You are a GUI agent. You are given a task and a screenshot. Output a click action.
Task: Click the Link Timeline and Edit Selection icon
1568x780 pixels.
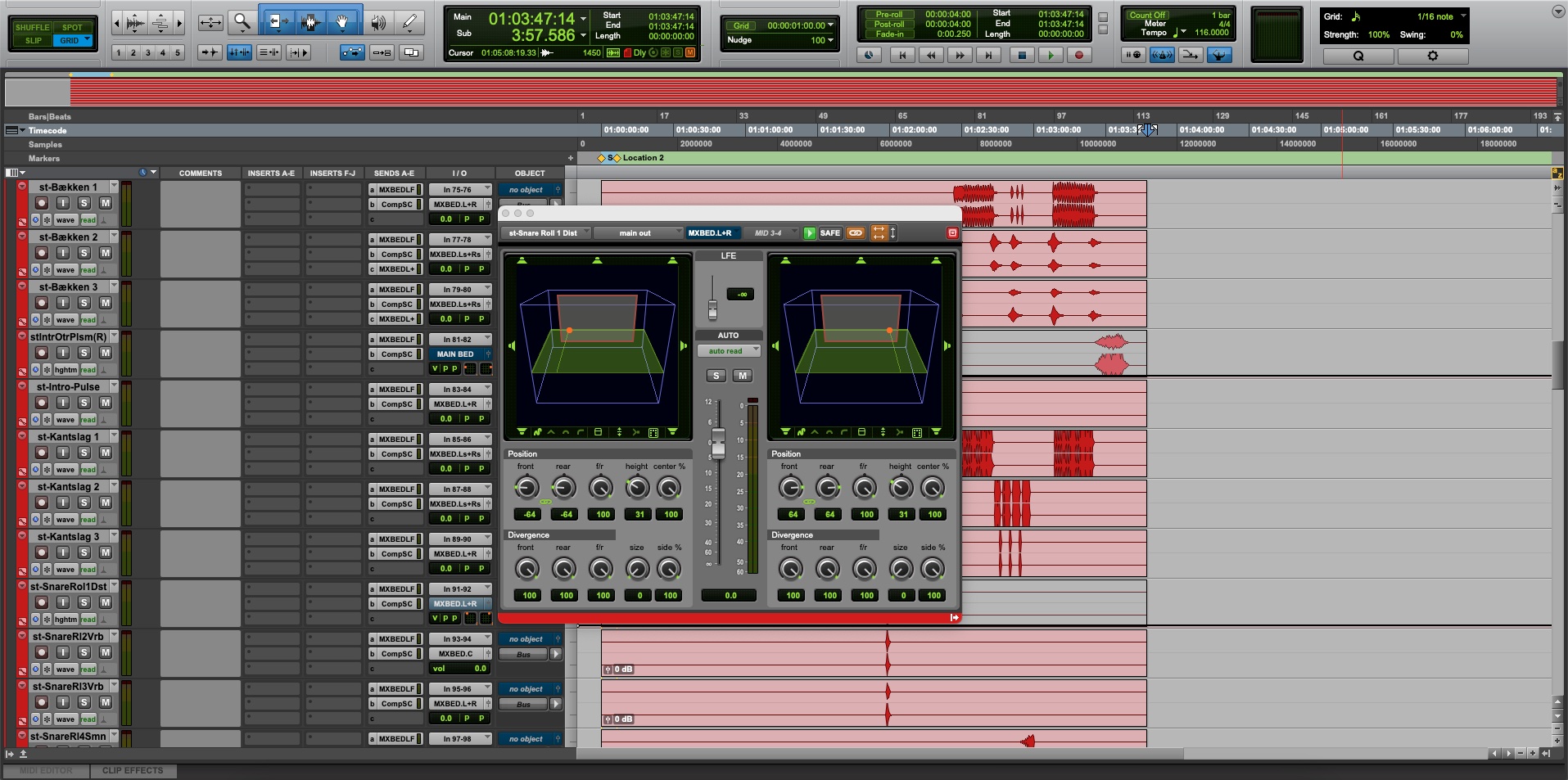coord(239,52)
